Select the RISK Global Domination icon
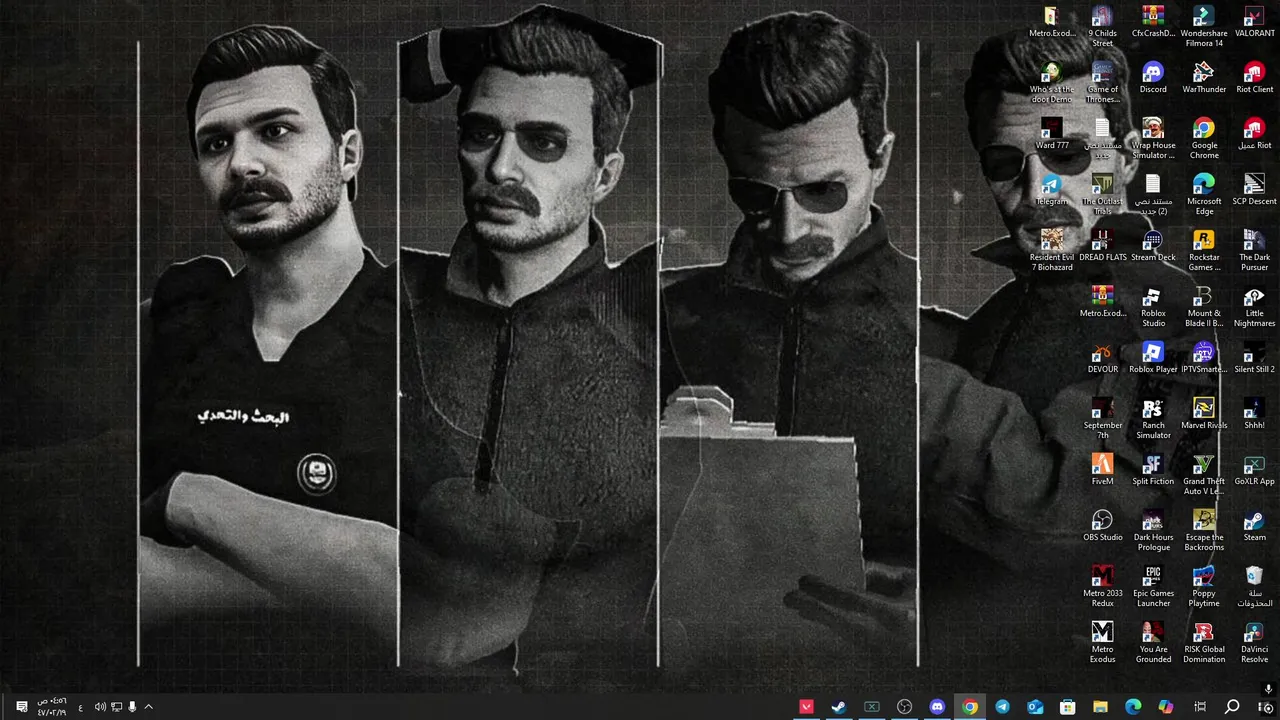 pyautogui.click(x=1203, y=643)
